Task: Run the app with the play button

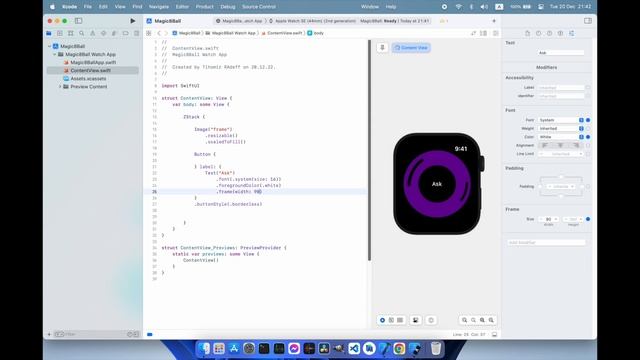Action: [x=133, y=21]
